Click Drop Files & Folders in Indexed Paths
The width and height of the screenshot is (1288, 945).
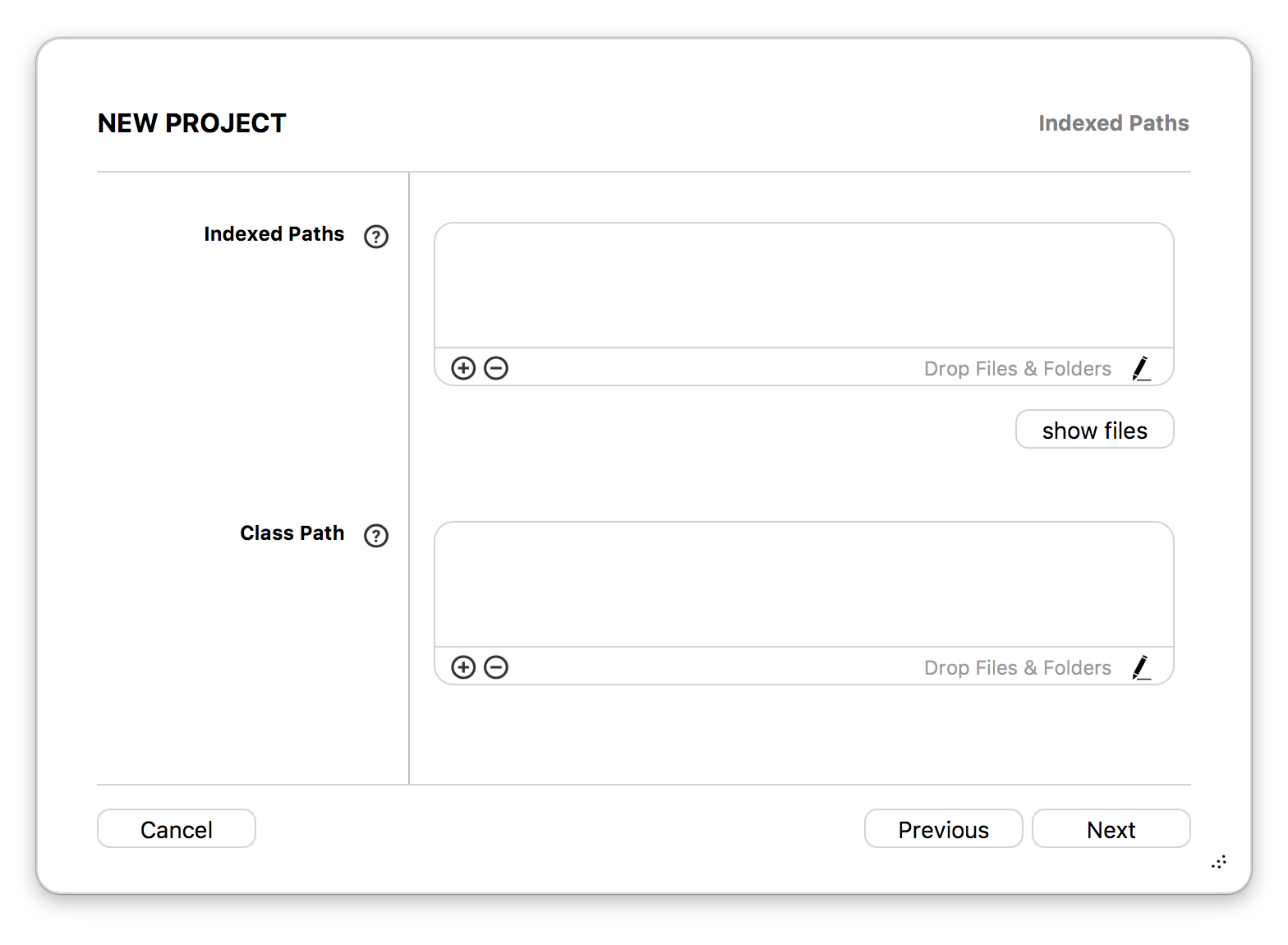tap(1018, 369)
